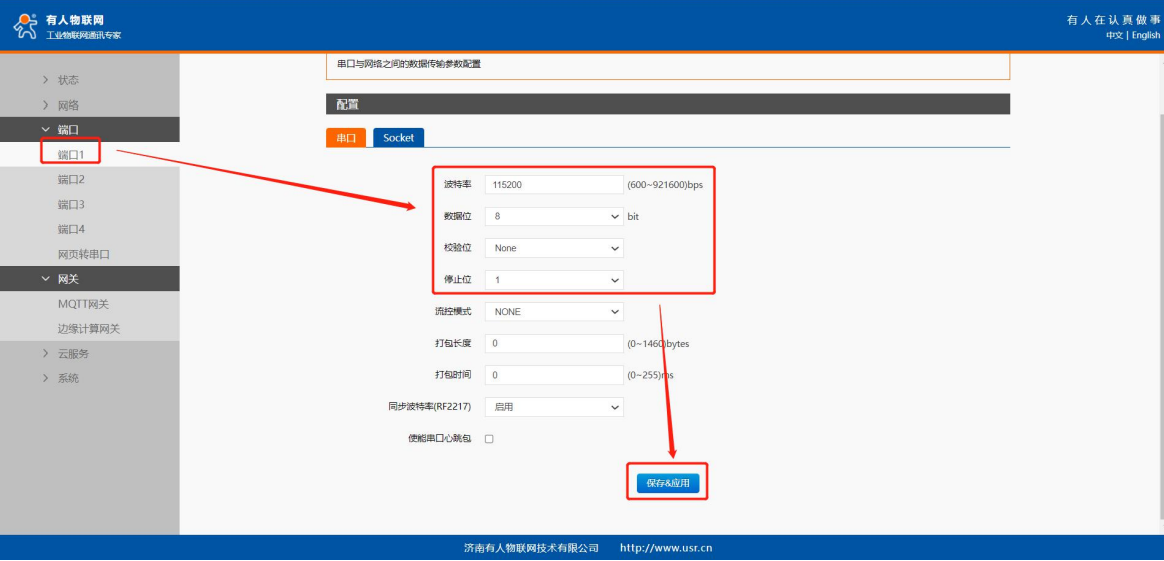Open the 校验位 dropdown
Screen dimensions: 1164x561
(x=553, y=248)
